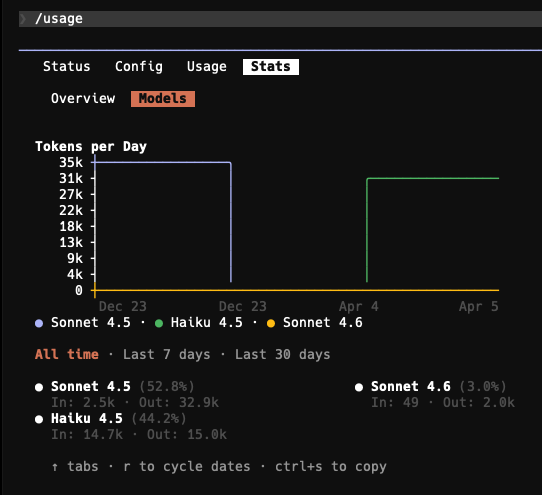The height and width of the screenshot is (495, 542).
Task: Click the Apr 5 x-axis date label
Action: (x=479, y=306)
